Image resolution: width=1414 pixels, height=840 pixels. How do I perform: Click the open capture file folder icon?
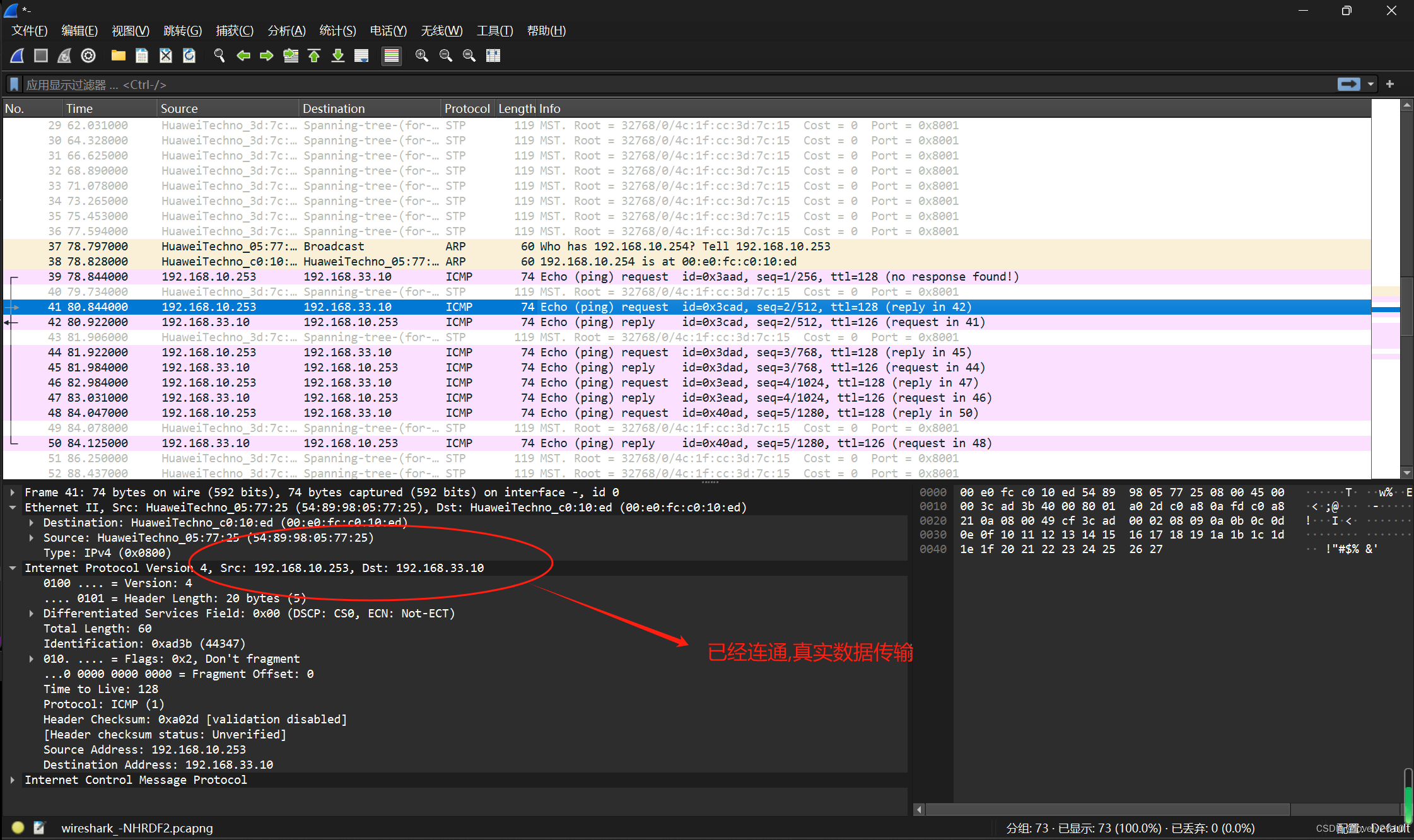tap(118, 55)
